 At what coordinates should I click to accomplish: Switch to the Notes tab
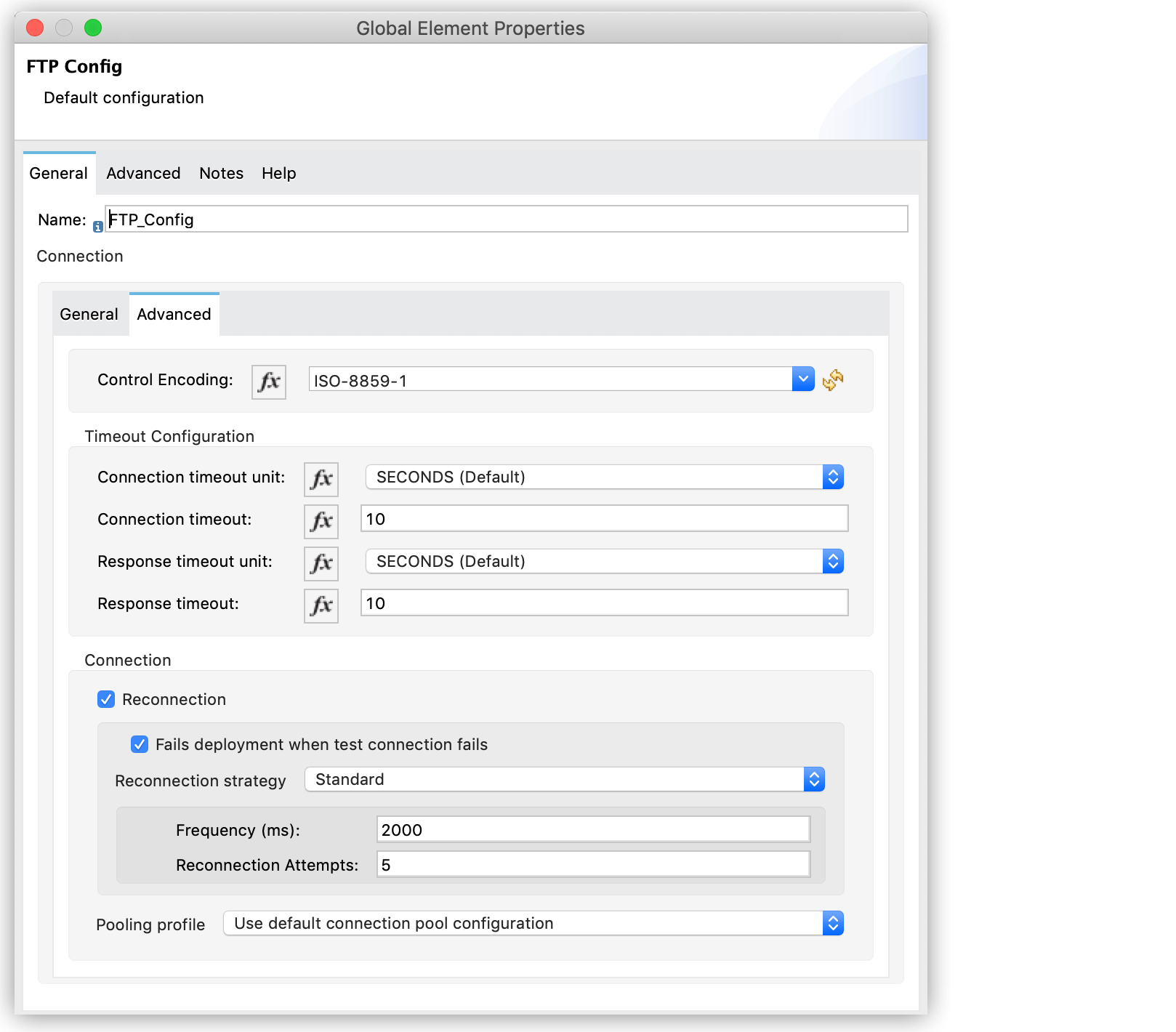[x=221, y=173]
